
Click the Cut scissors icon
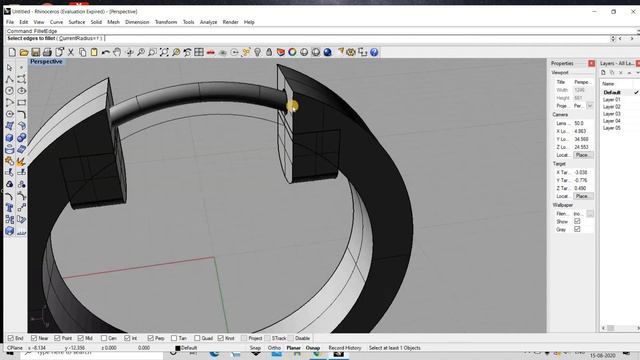tap(71, 52)
